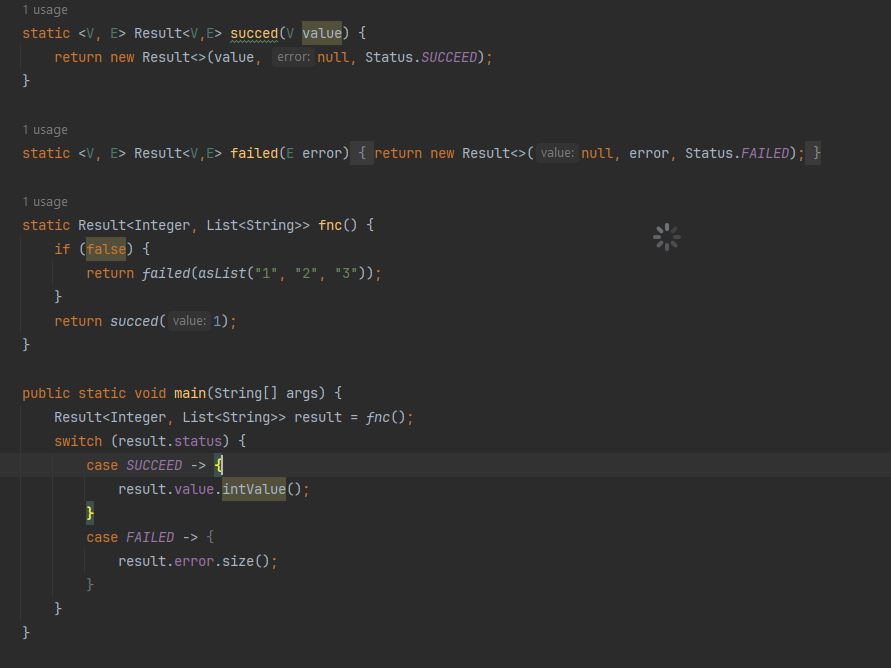Click the failed method name in its declaration
This screenshot has height=668, width=891.
coord(254,153)
